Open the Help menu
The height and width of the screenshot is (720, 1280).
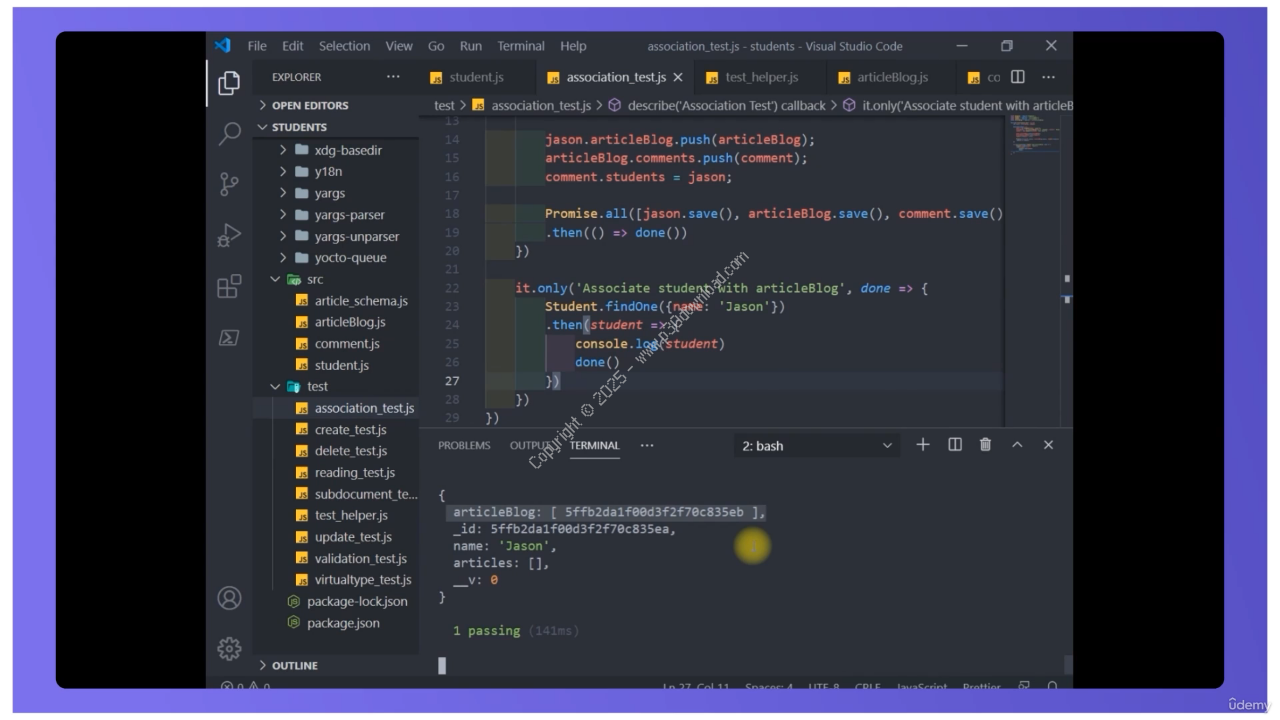(x=574, y=46)
